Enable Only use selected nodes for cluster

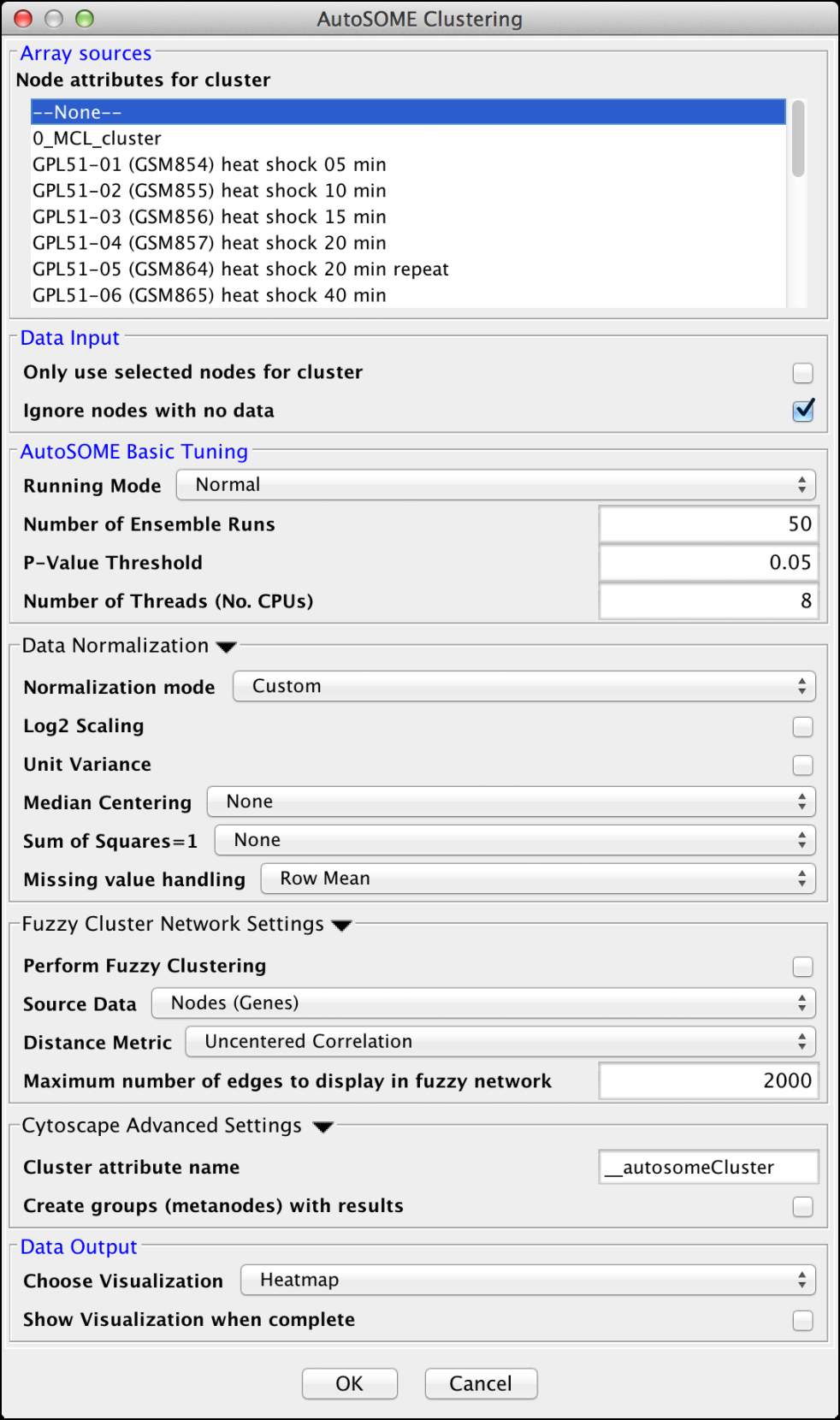(802, 373)
